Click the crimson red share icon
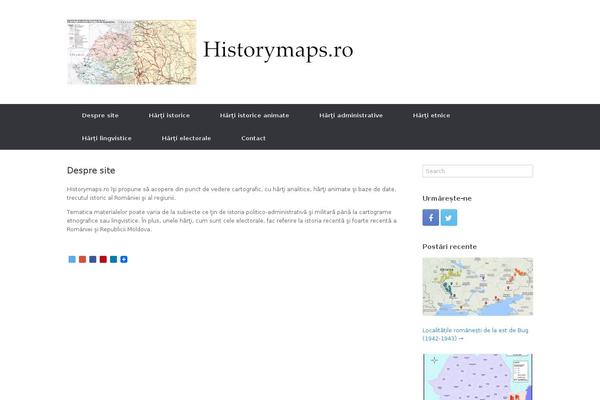 click(103, 259)
